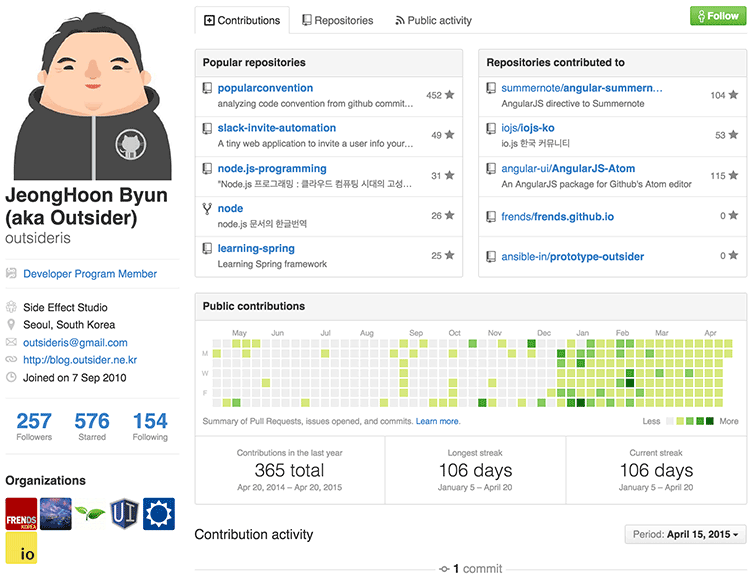Screen dimensions: 750x579
Task: Open the slack-invite-automation repository link
Action: click(276, 128)
